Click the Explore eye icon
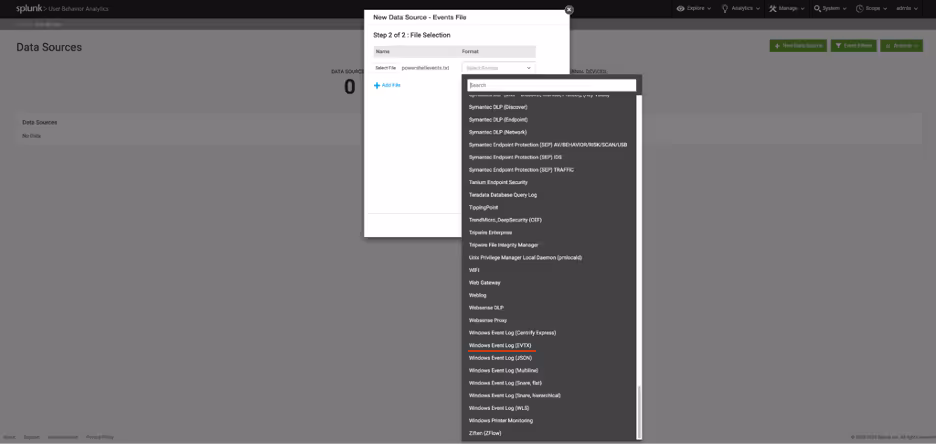This screenshot has height=444, width=936. point(681,8)
